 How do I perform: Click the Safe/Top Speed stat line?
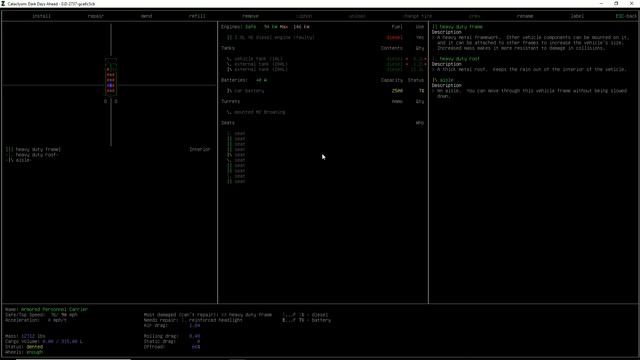[x=41, y=315]
